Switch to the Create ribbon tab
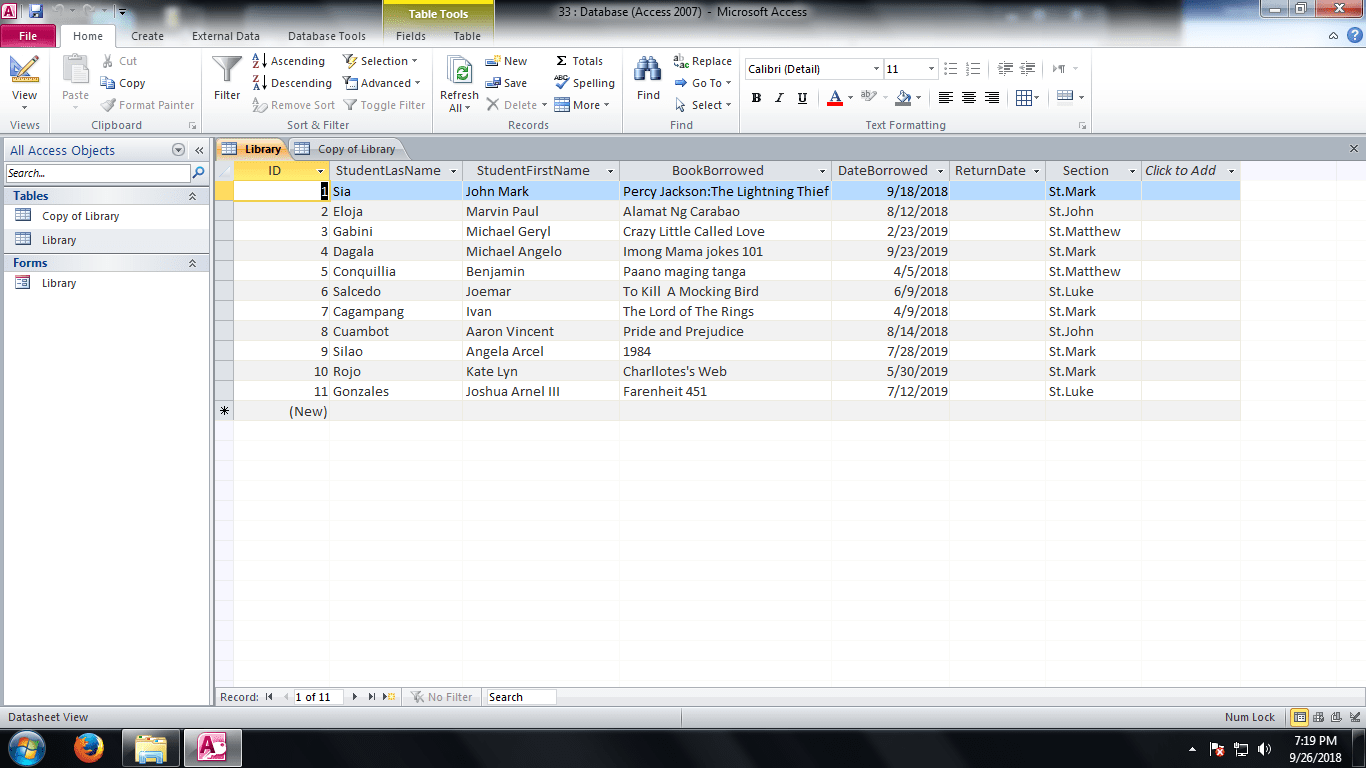Screen dimensions: 1366x768 tap(147, 36)
